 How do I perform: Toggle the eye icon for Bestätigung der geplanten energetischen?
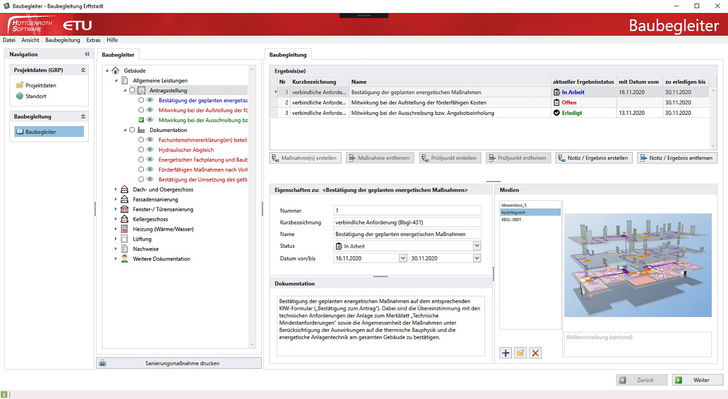click(x=150, y=100)
